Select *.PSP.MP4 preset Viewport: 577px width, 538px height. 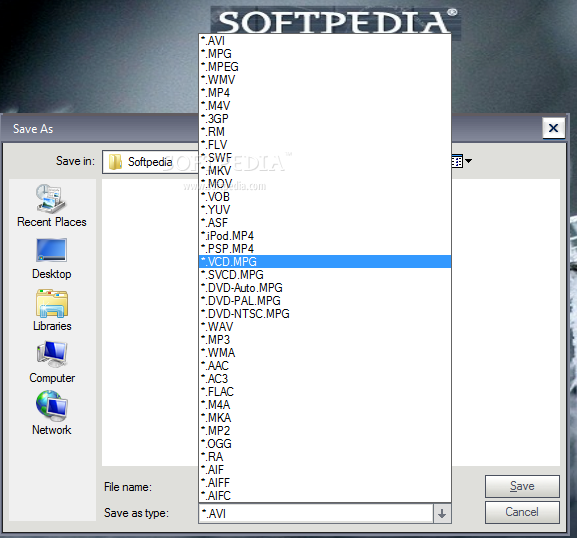(325, 249)
